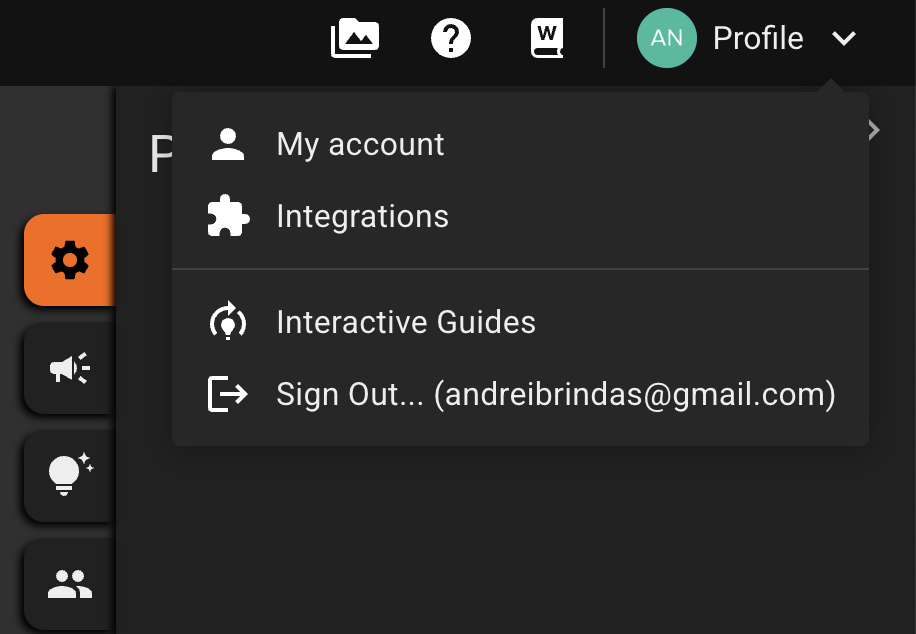Sign out of andreibrindas@gmail.com

[x=556, y=394]
